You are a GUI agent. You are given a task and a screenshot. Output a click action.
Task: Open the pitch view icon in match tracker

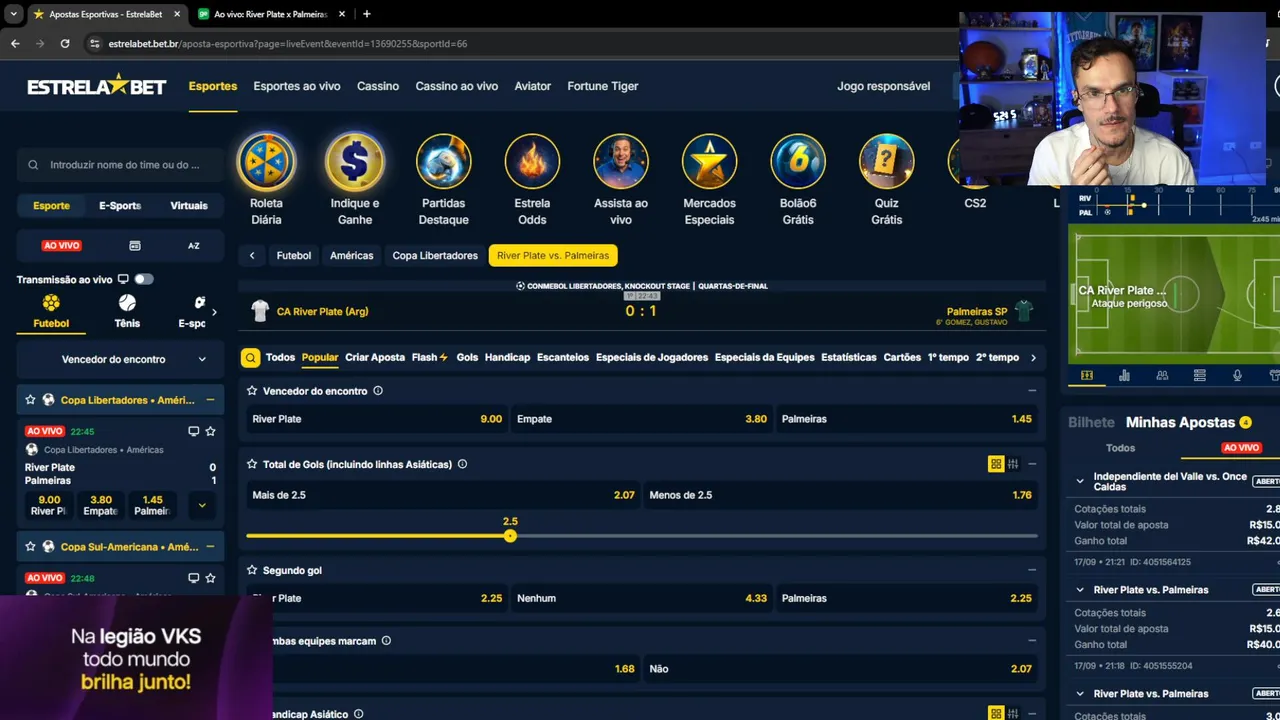coord(1087,376)
